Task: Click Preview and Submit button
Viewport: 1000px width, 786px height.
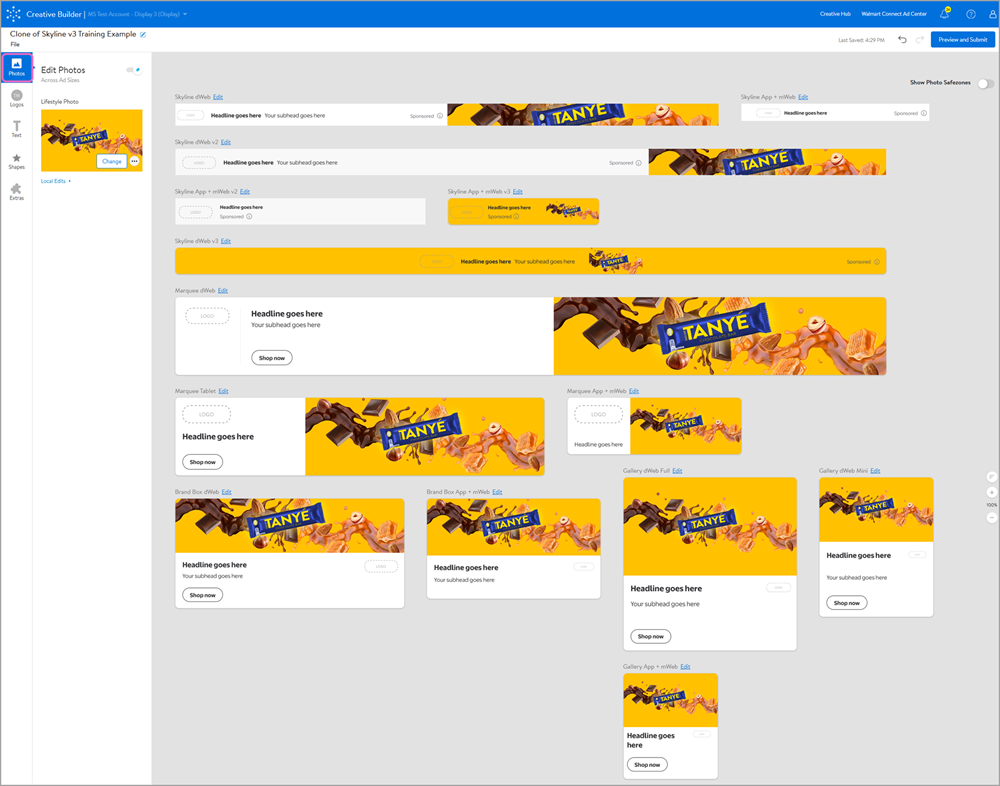Action: click(962, 40)
